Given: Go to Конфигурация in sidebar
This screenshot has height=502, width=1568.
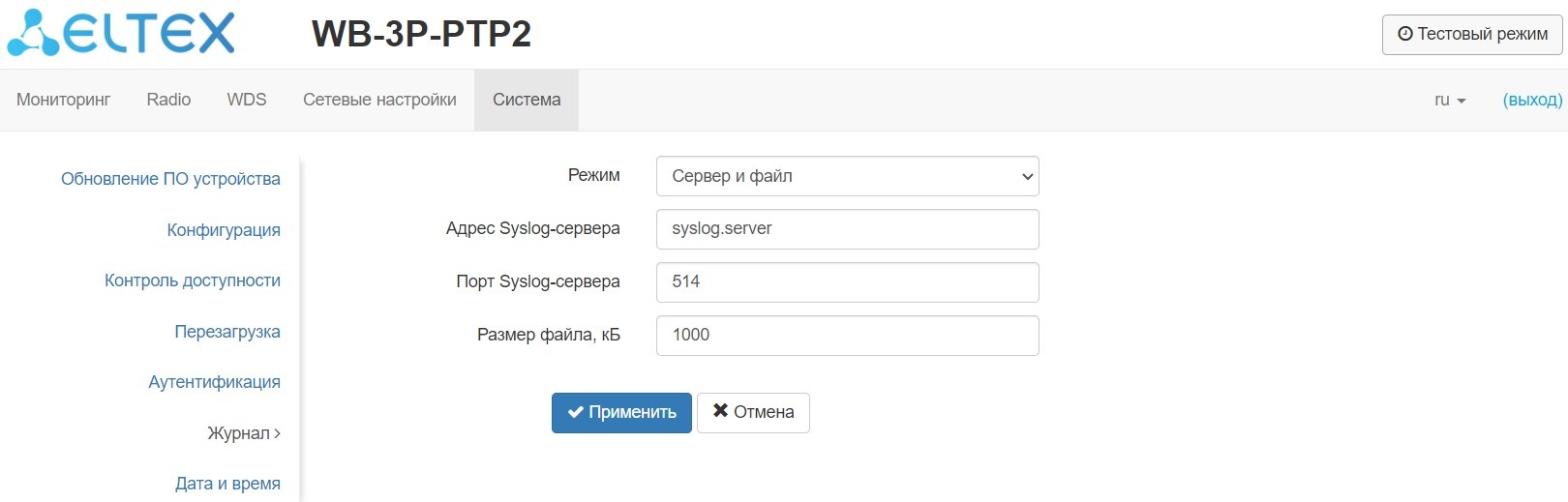Looking at the screenshot, I should tap(224, 230).
